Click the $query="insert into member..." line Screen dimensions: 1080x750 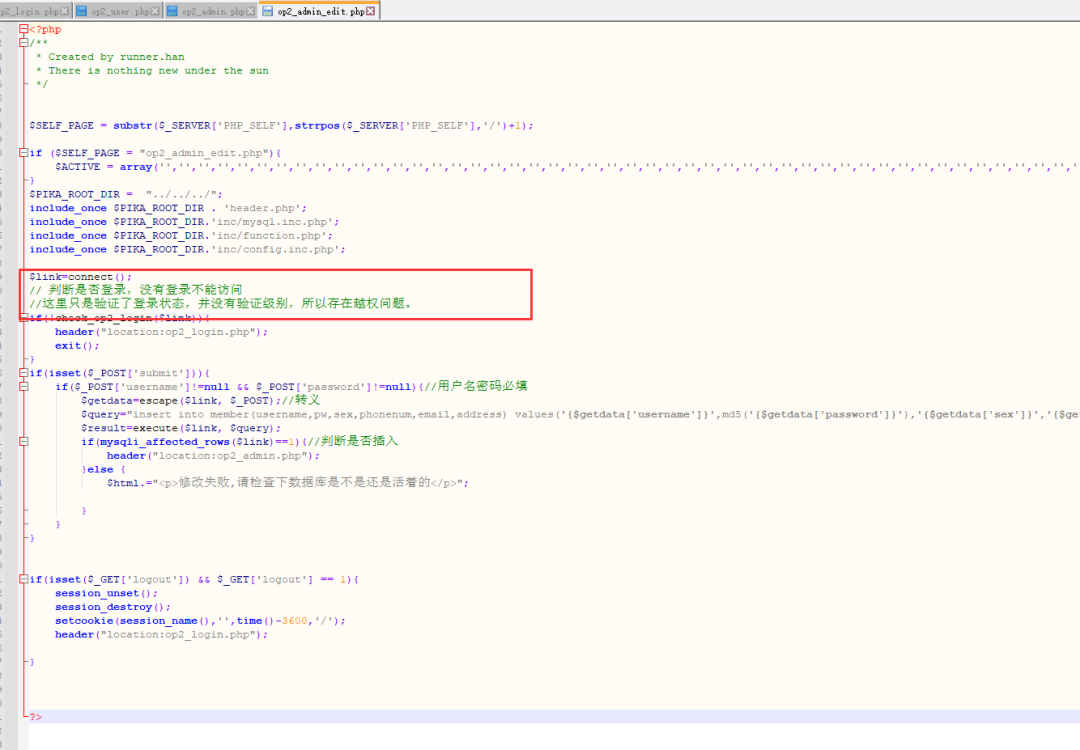pos(579,415)
